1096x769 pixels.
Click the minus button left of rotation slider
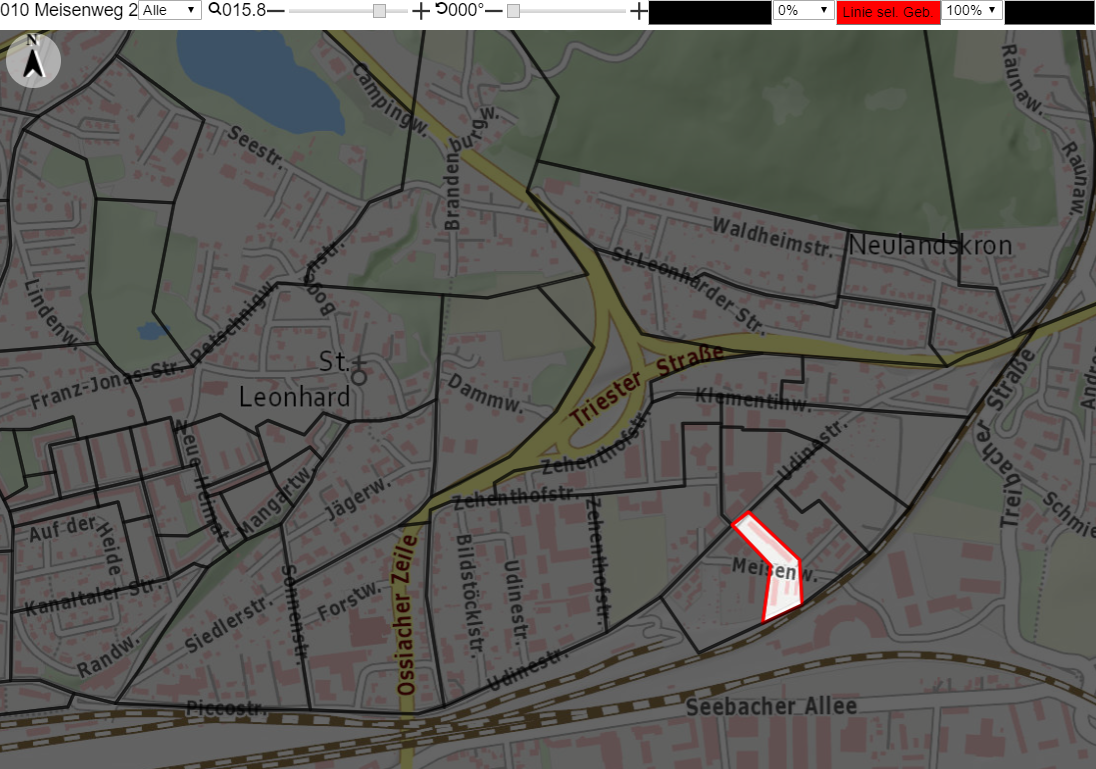494,10
